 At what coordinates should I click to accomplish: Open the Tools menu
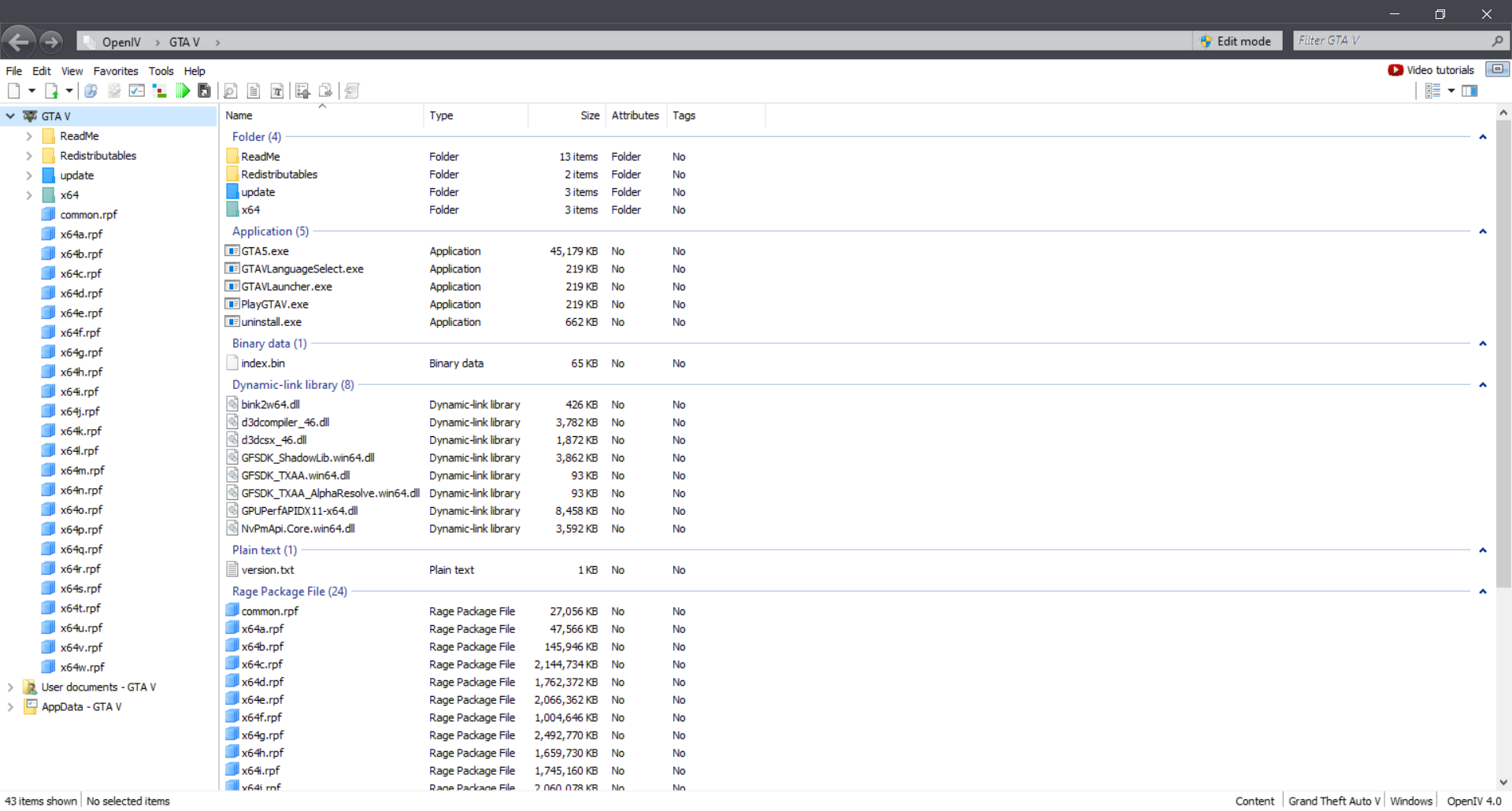point(161,71)
